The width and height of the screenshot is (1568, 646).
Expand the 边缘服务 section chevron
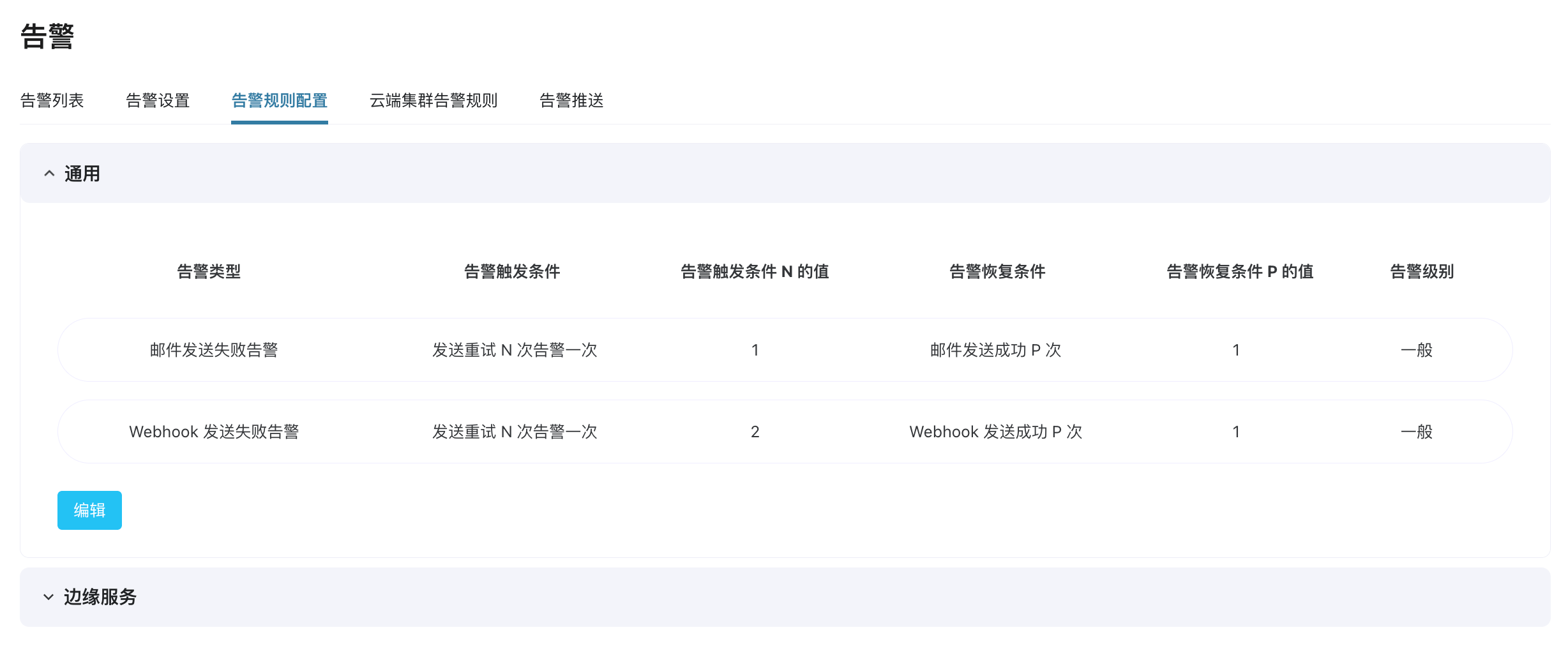(x=49, y=597)
